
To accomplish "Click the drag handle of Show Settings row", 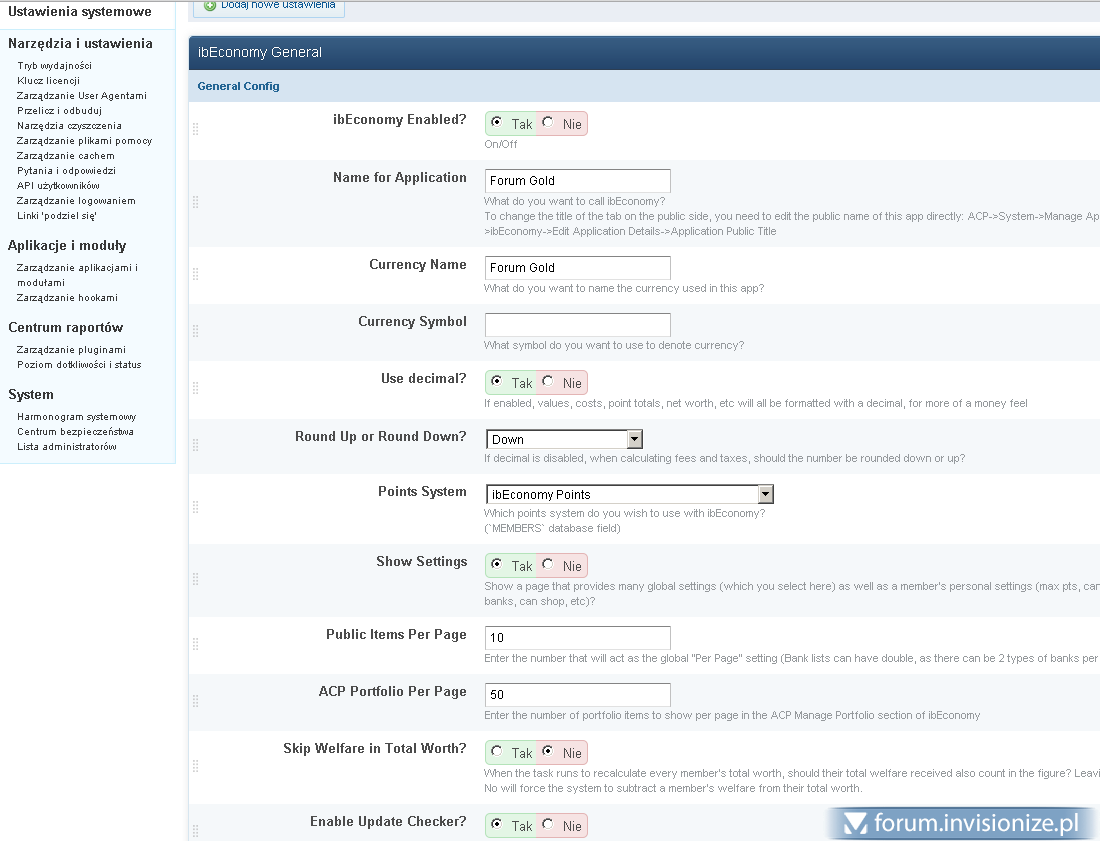I will [195, 579].
